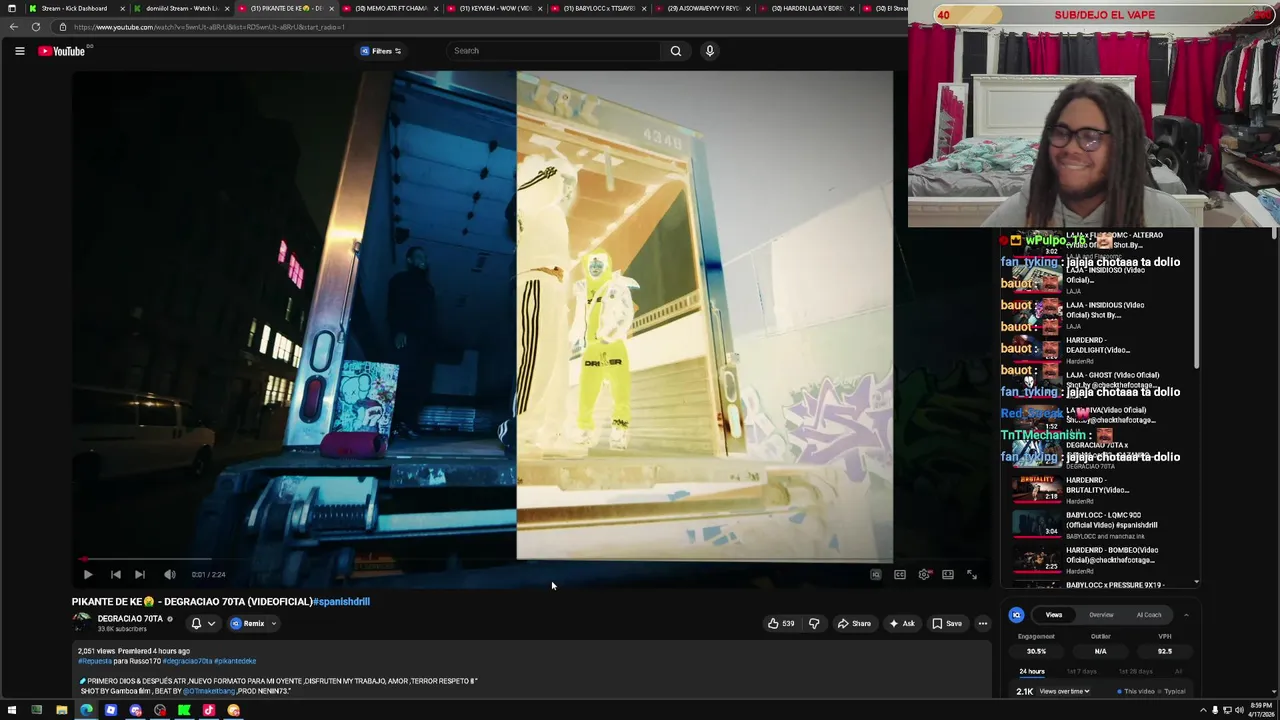Open system volume speaker in tray
Screen dimensions: 1280x720
1239,711
